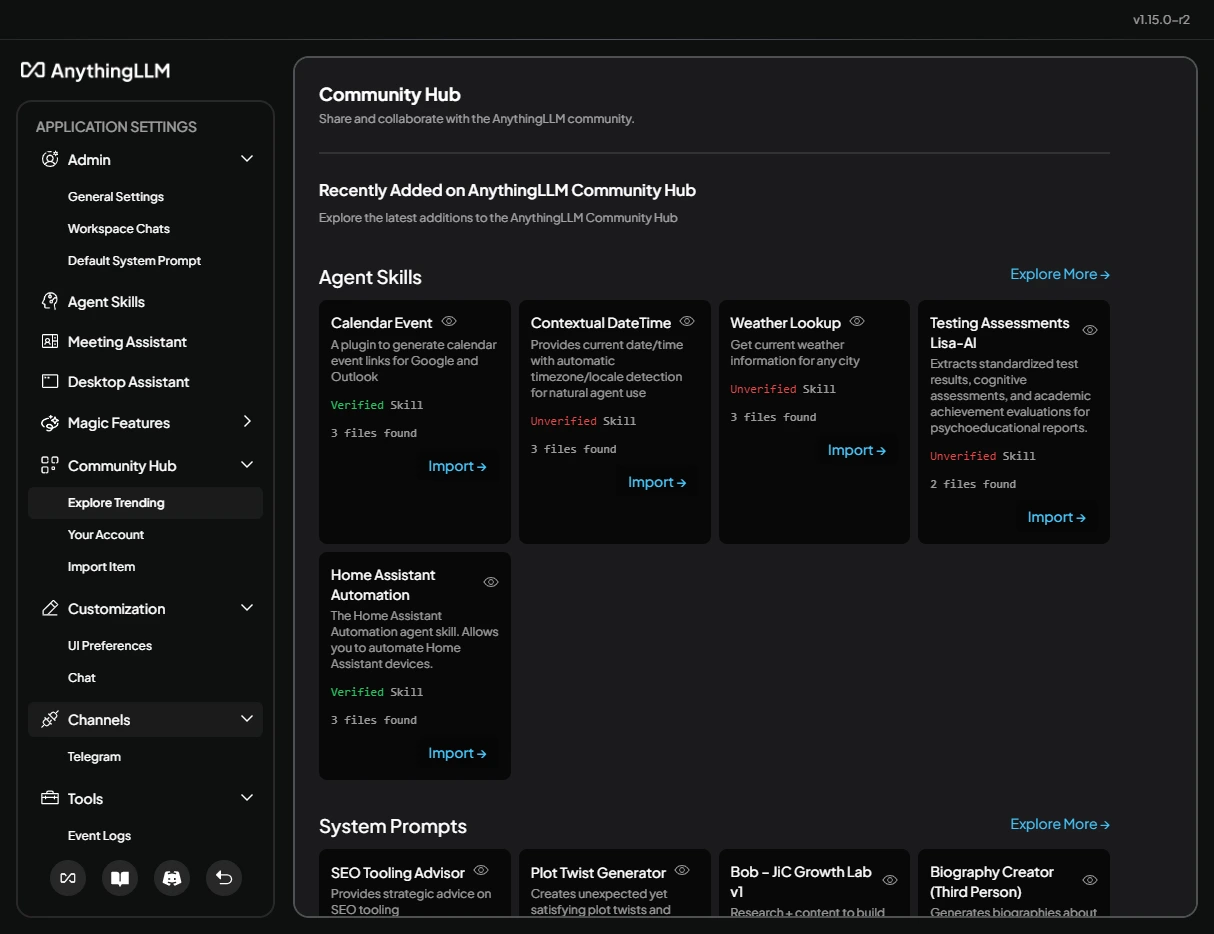Toggle eye icon on Contextual DateTime card
The height and width of the screenshot is (934, 1214).
(687, 321)
